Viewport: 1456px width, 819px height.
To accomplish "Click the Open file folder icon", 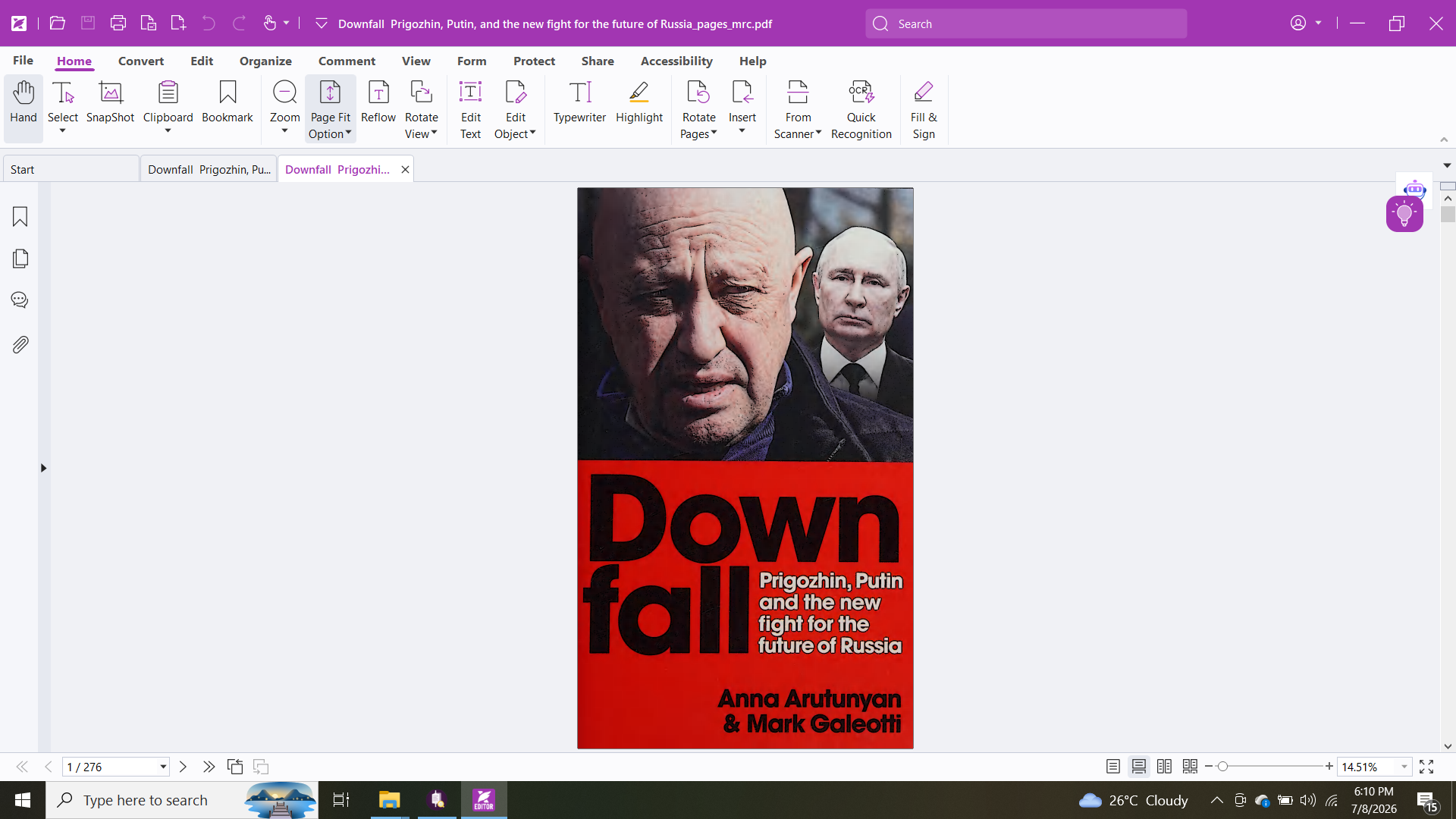I will click(58, 24).
